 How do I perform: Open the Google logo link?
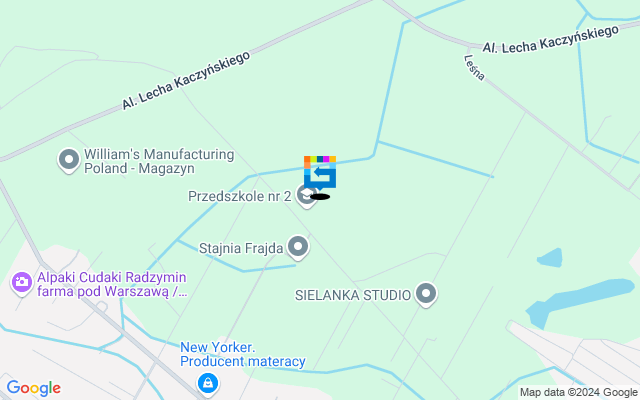coord(33,388)
